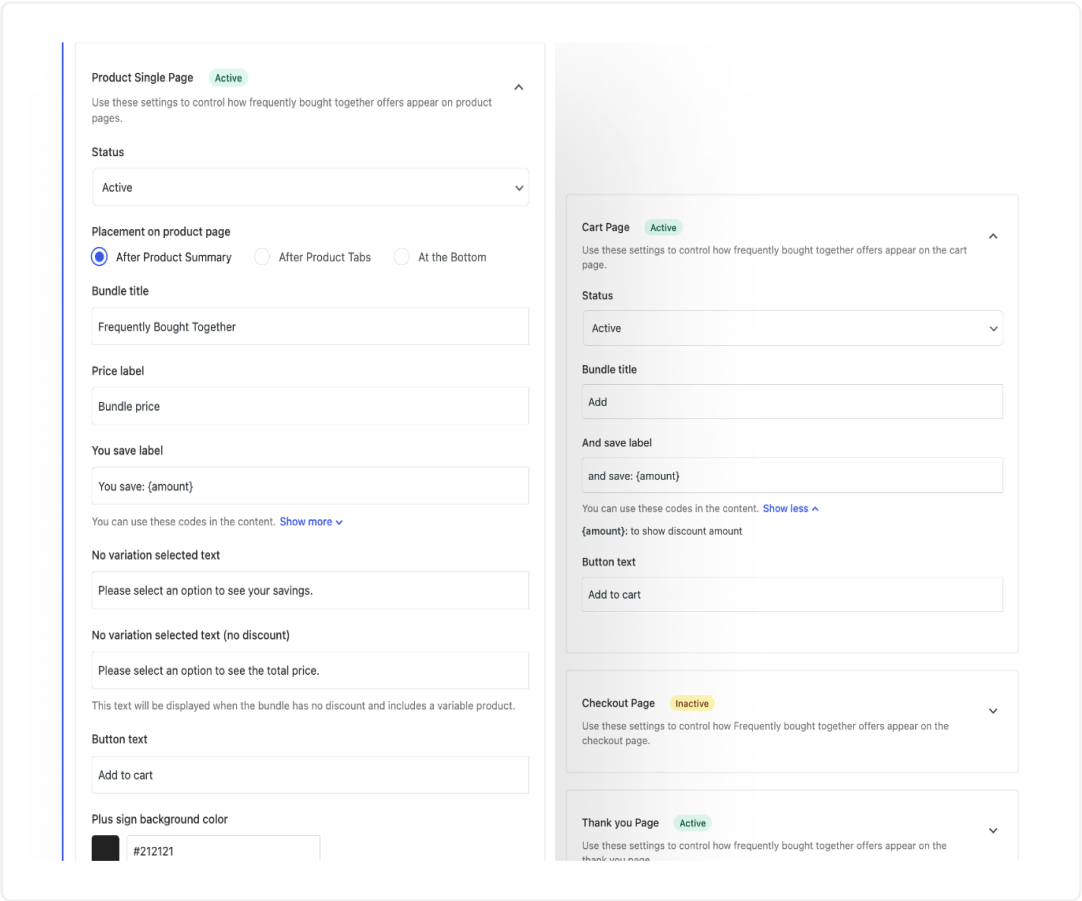Click Show less codes link
The height and width of the screenshot is (901, 1082).
tap(790, 509)
